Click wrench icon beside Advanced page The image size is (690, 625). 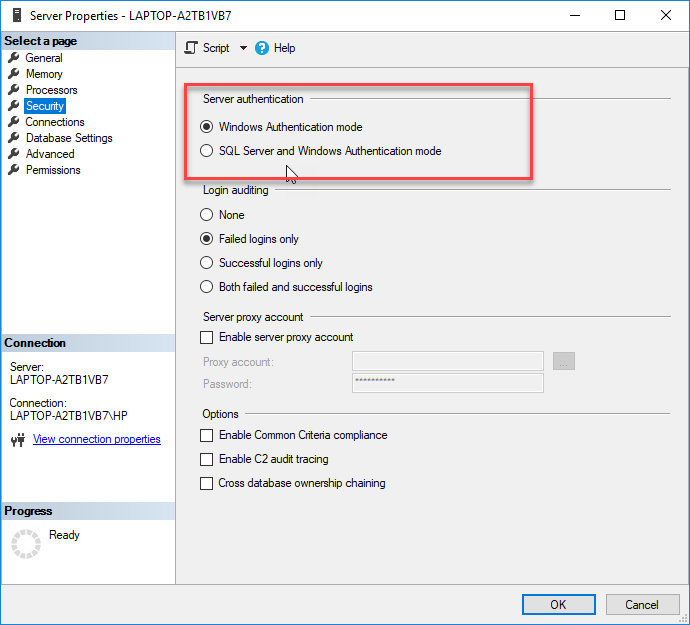[x=14, y=154]
